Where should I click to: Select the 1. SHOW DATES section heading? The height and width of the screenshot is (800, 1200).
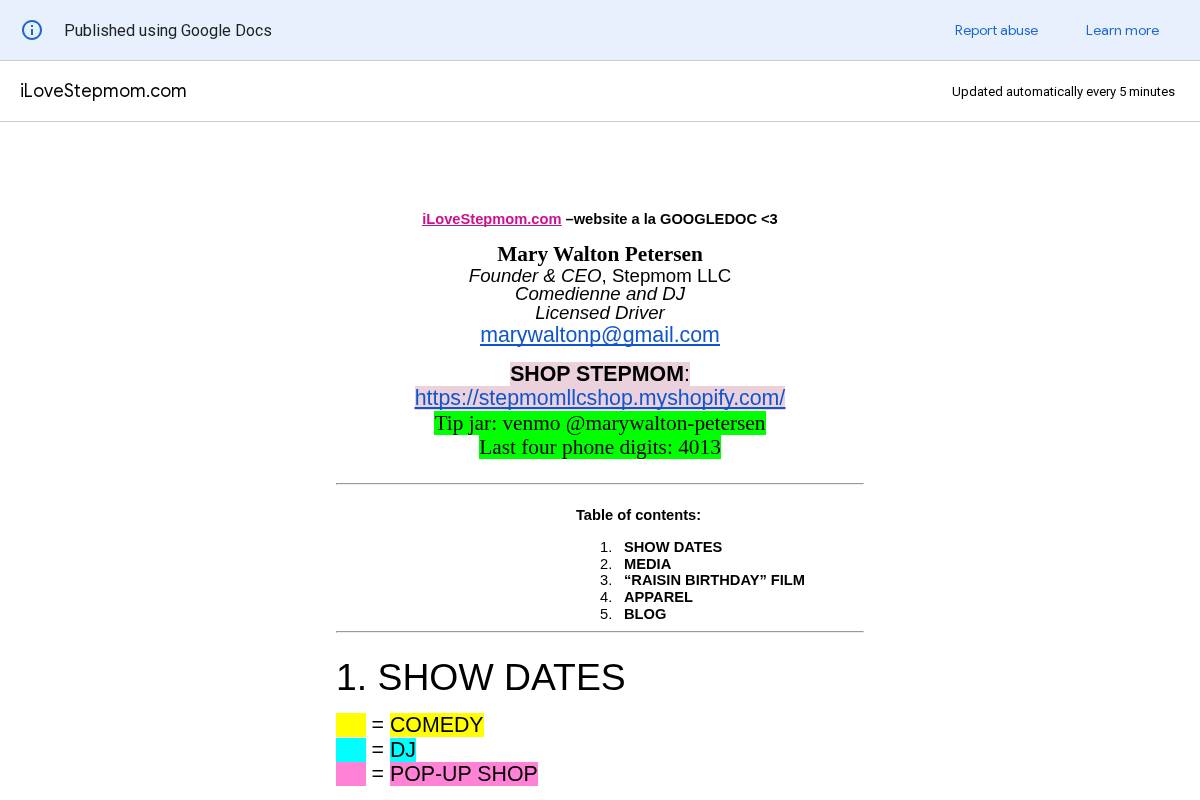click(x=481, y=677)
